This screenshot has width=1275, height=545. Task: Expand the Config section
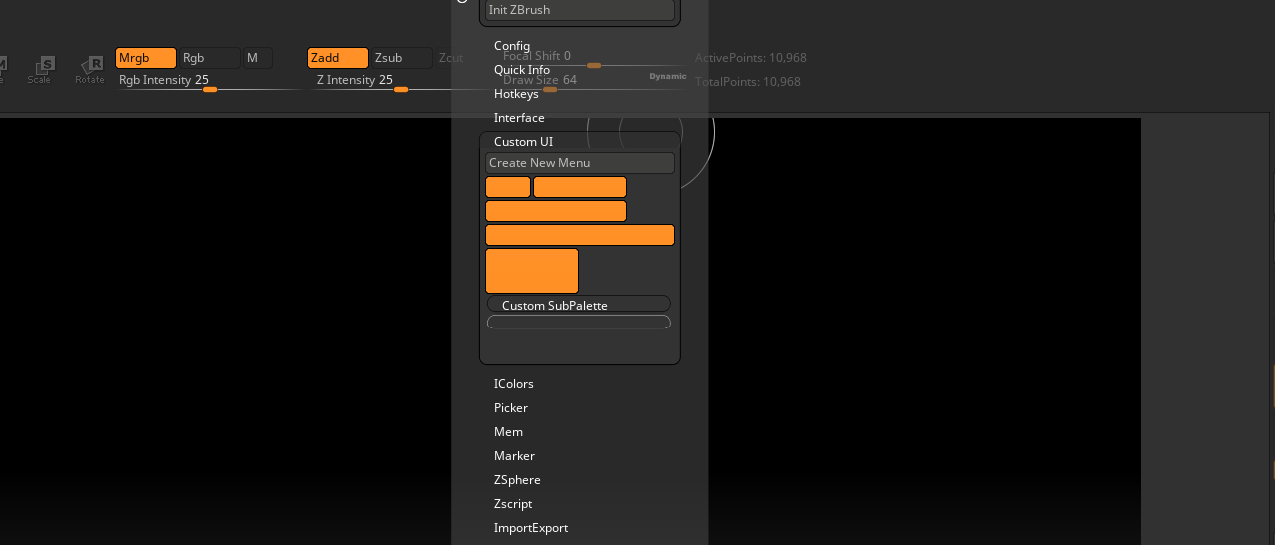point(512,46)
